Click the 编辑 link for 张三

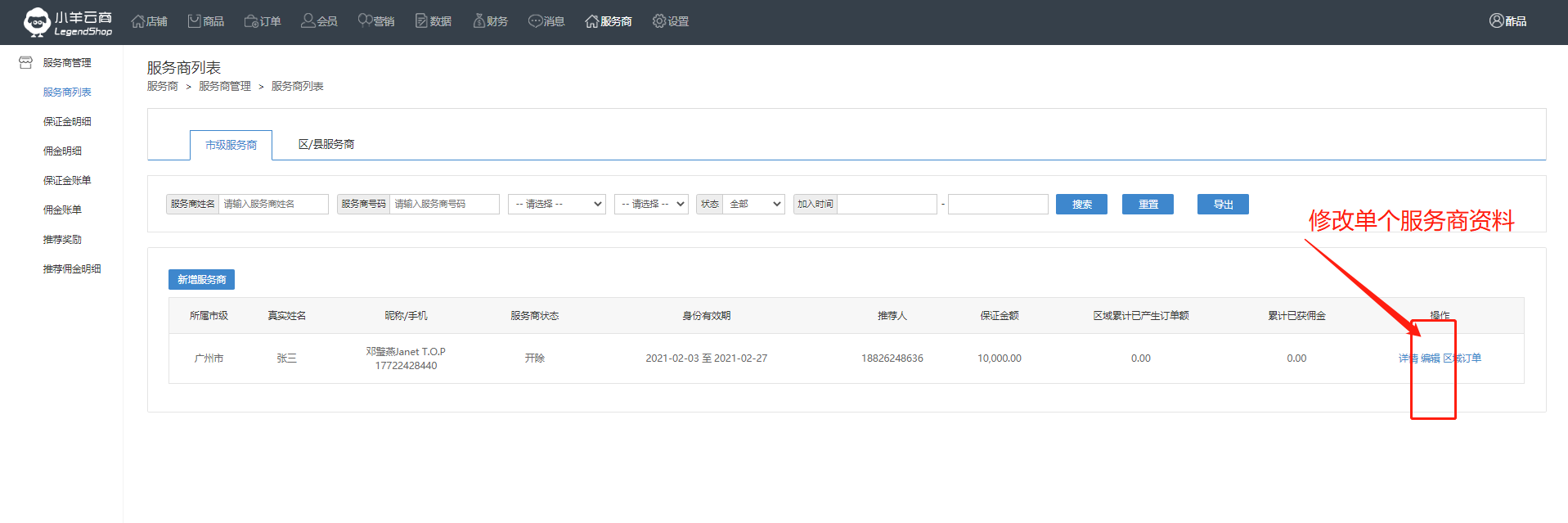[1430, 358]
